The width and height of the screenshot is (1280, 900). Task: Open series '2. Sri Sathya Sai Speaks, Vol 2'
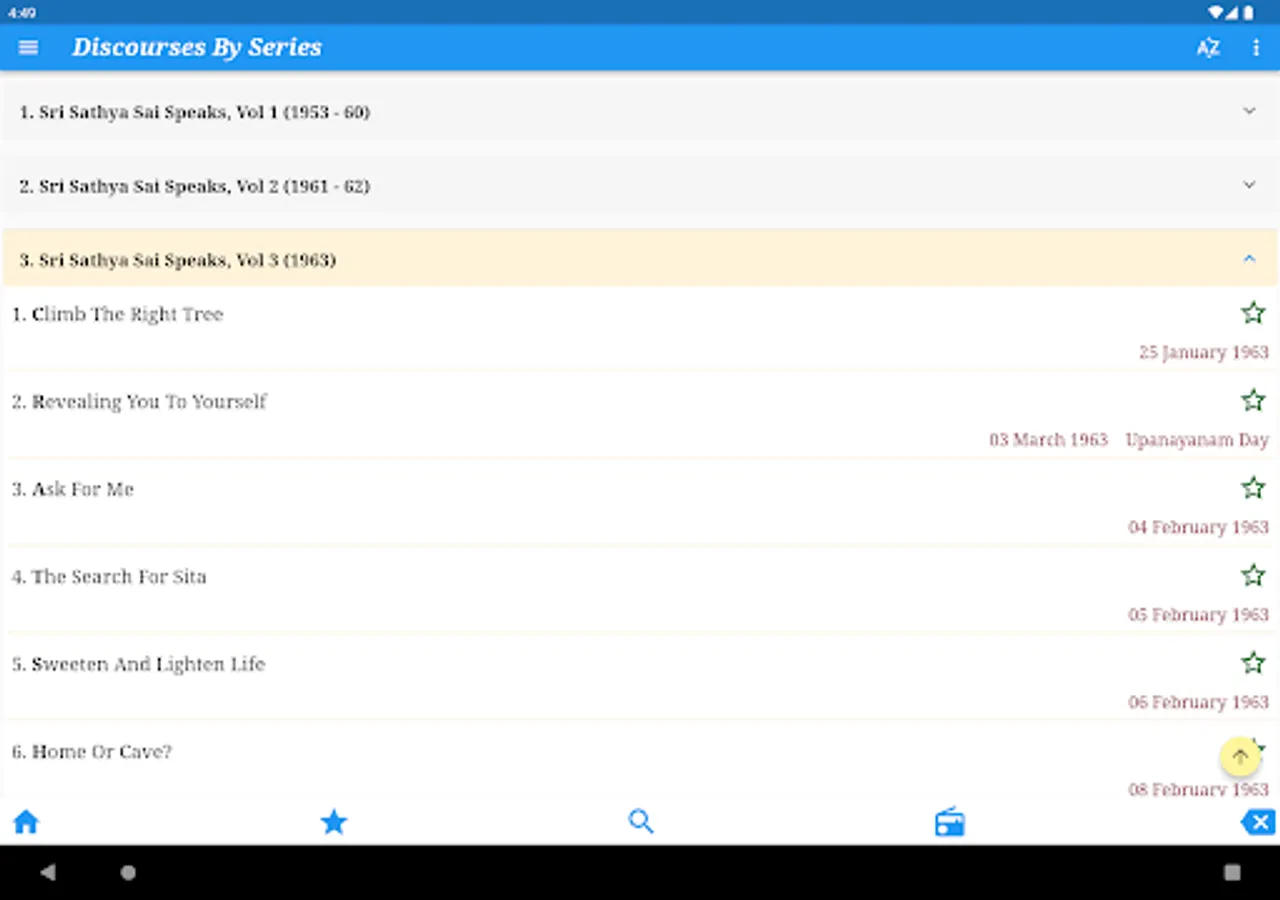click(640, 186)
